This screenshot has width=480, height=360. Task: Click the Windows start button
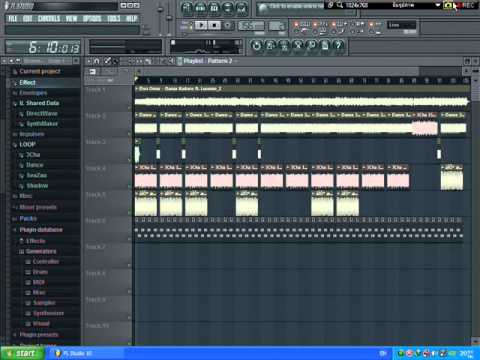coord(22,353)
